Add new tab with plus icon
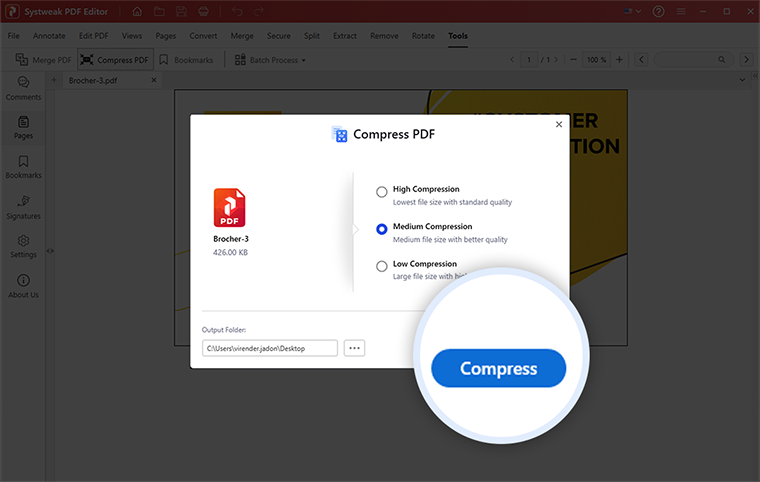This screenshot has width=760, height=482. click(x=54, y=80)
